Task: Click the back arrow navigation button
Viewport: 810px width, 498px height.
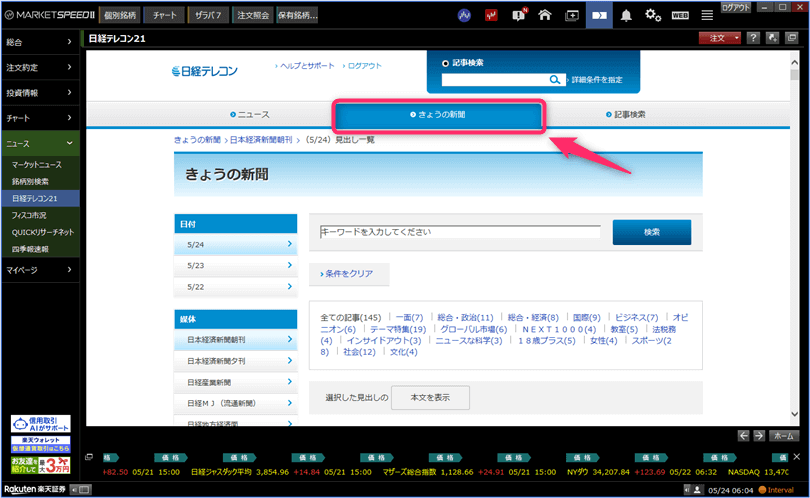Action: tap(743, 436)
